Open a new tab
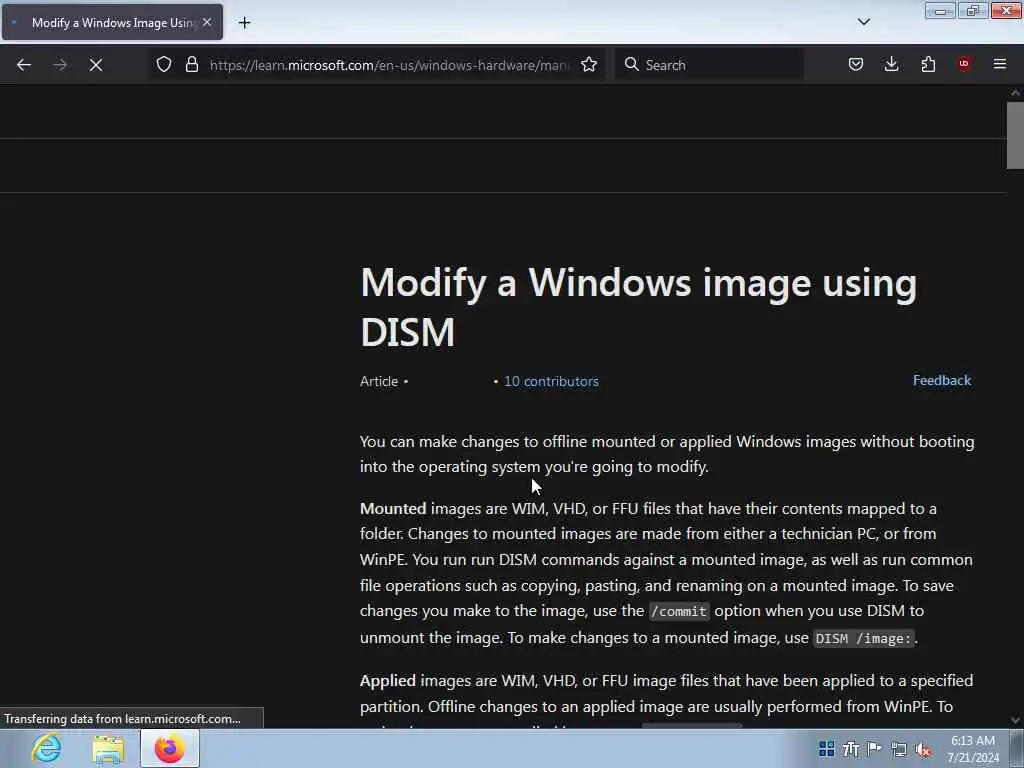 [244, 22]
